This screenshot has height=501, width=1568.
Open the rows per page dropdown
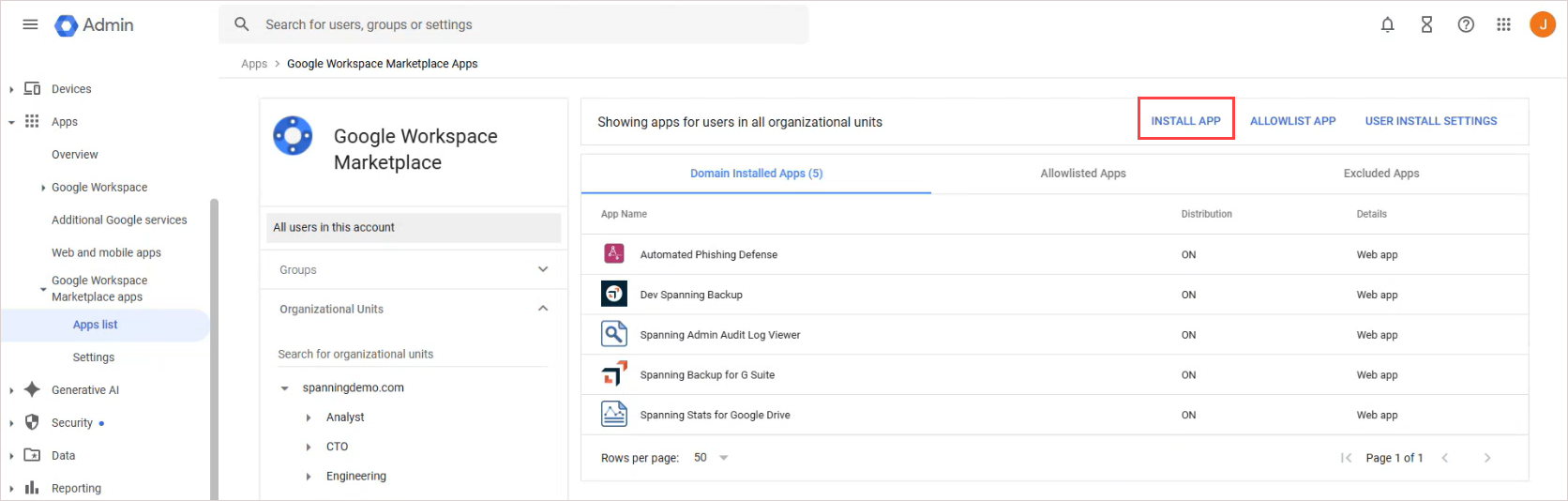[x=712, y=458]
